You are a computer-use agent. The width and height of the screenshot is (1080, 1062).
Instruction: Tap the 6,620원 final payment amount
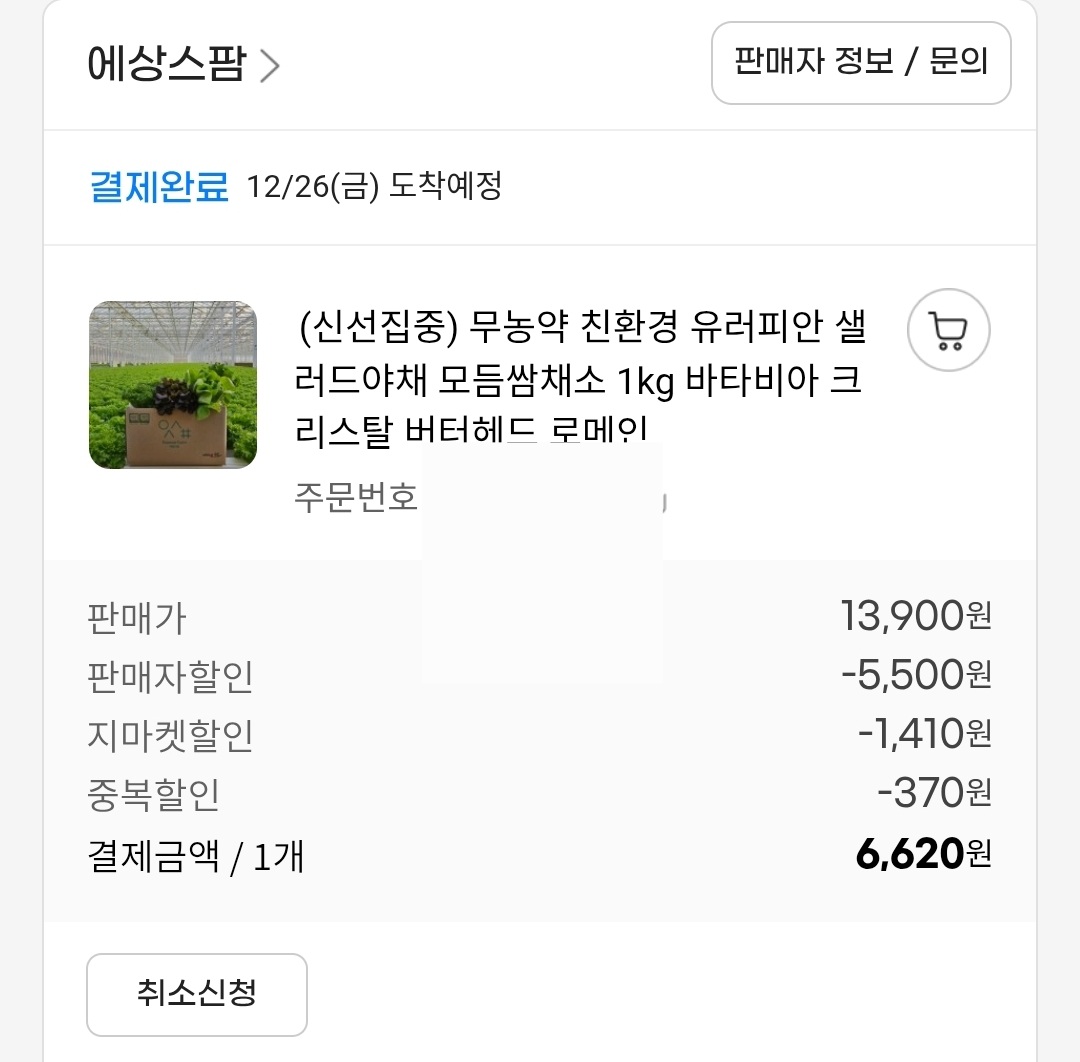coord(923,854)
